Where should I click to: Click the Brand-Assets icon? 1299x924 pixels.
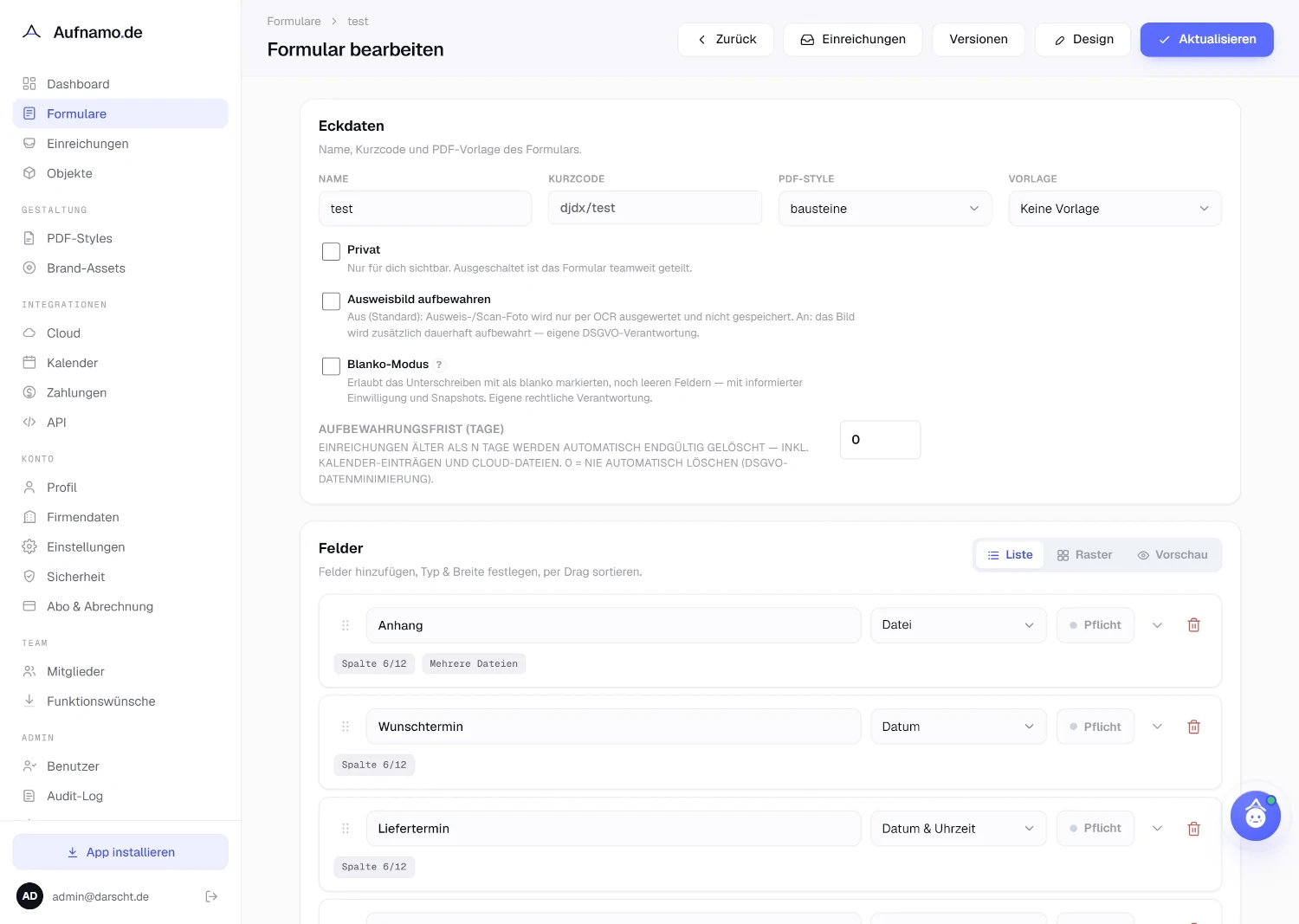click(x=29, y=268)
